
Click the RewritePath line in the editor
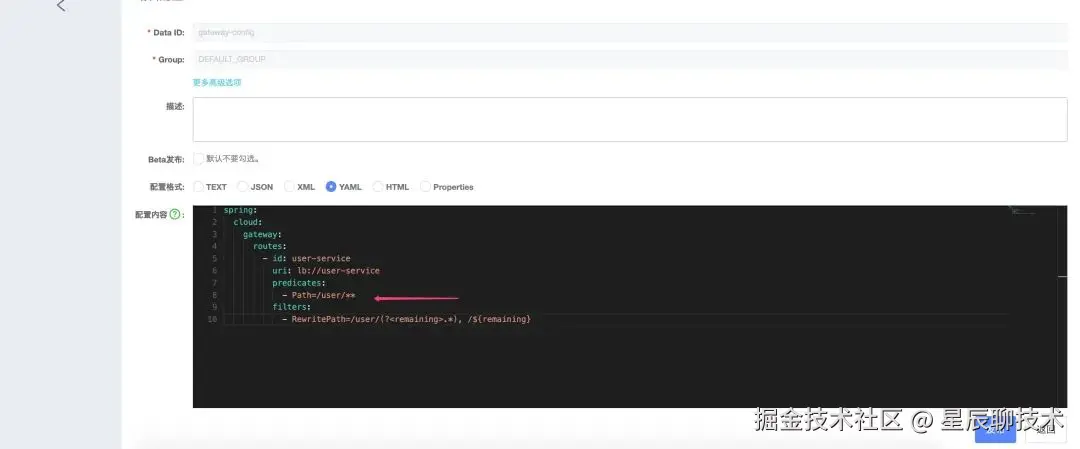[x=406, y=320]
